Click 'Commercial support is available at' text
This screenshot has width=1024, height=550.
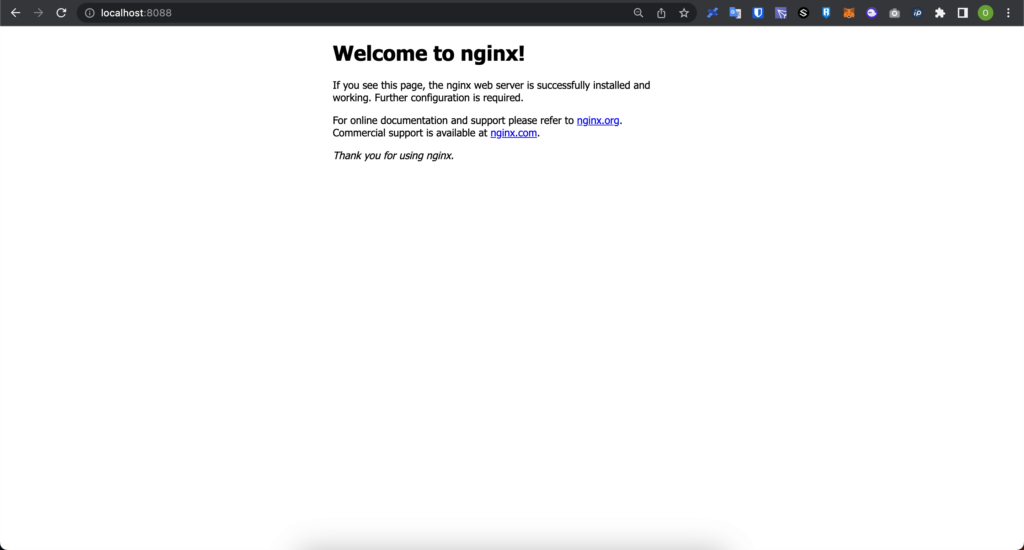coord(410,133)
